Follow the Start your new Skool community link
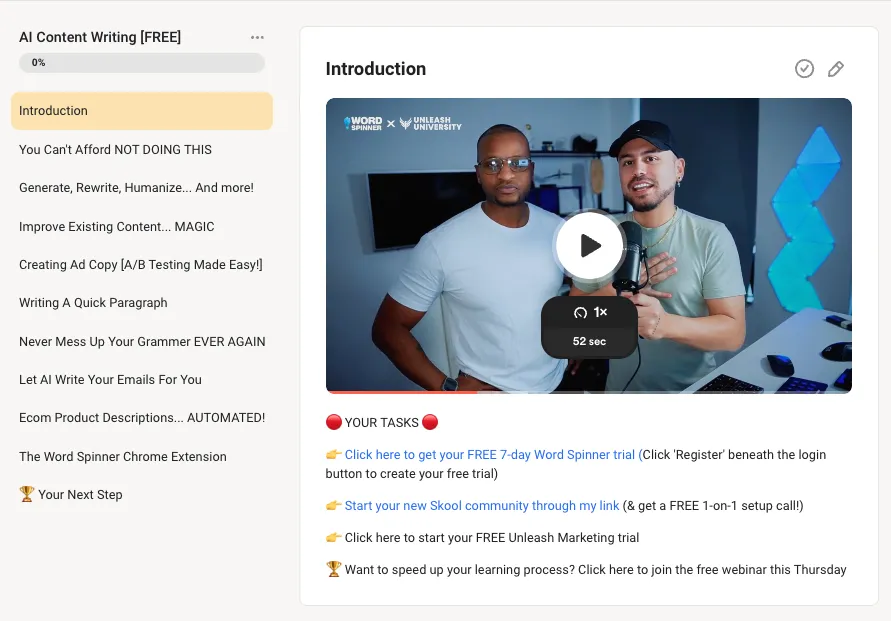 [482, 506]
